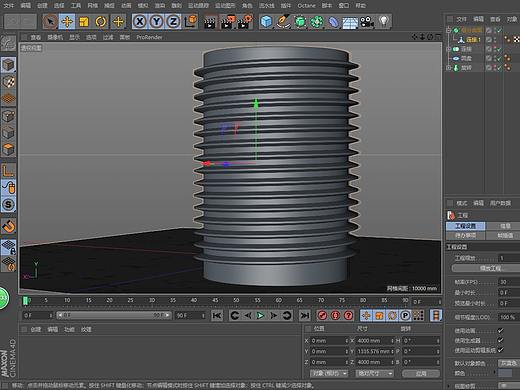Expand the rotate object tree row
This screenshot has height=390, width=520.
(449, 68)
